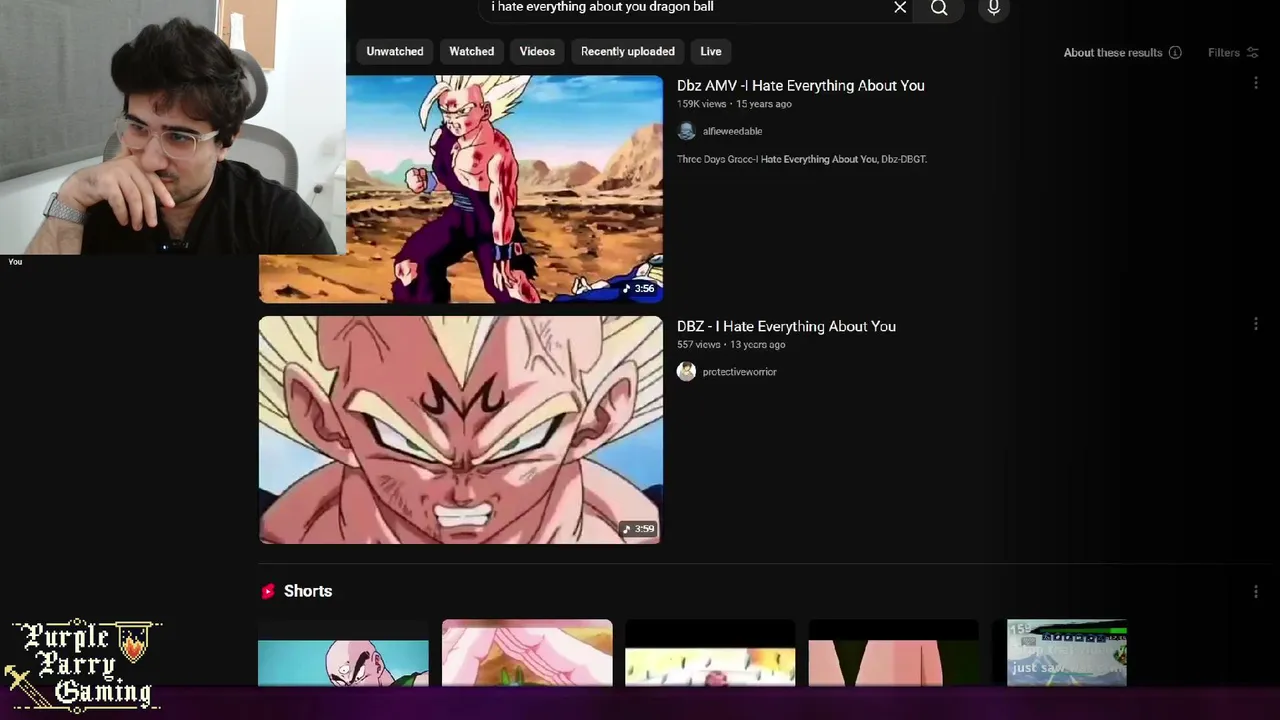Image resolution: width=1280 pixels, height=720 pixels.
Task: Click the description text starting Three Days Grace
Action: [802, 160]
